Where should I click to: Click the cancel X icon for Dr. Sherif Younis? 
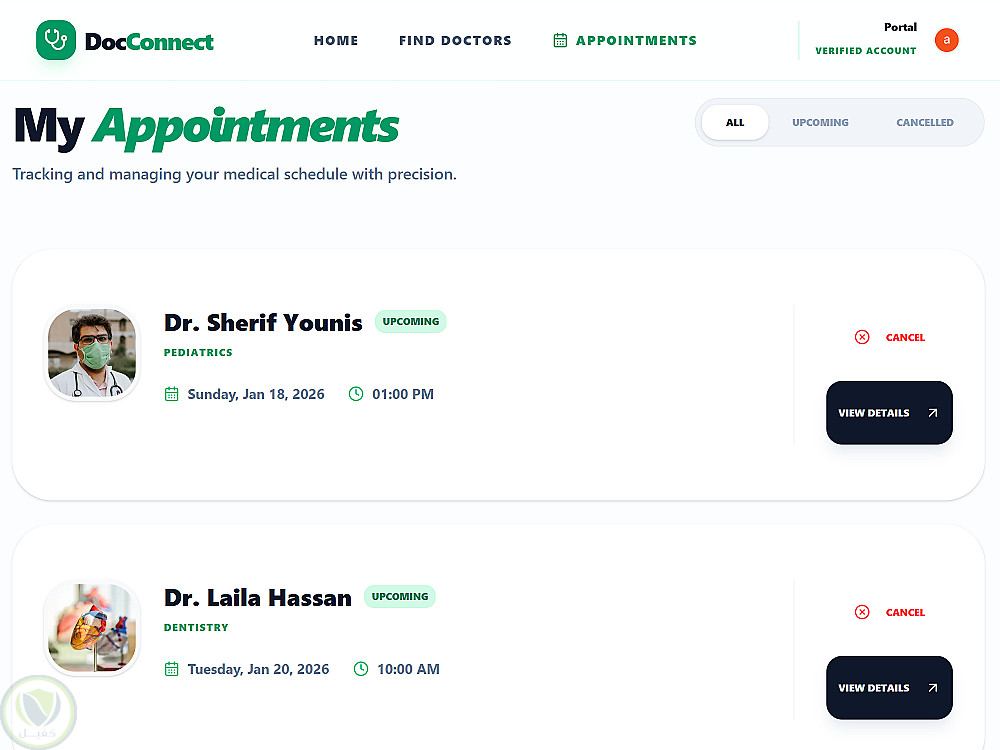point(862,337)
